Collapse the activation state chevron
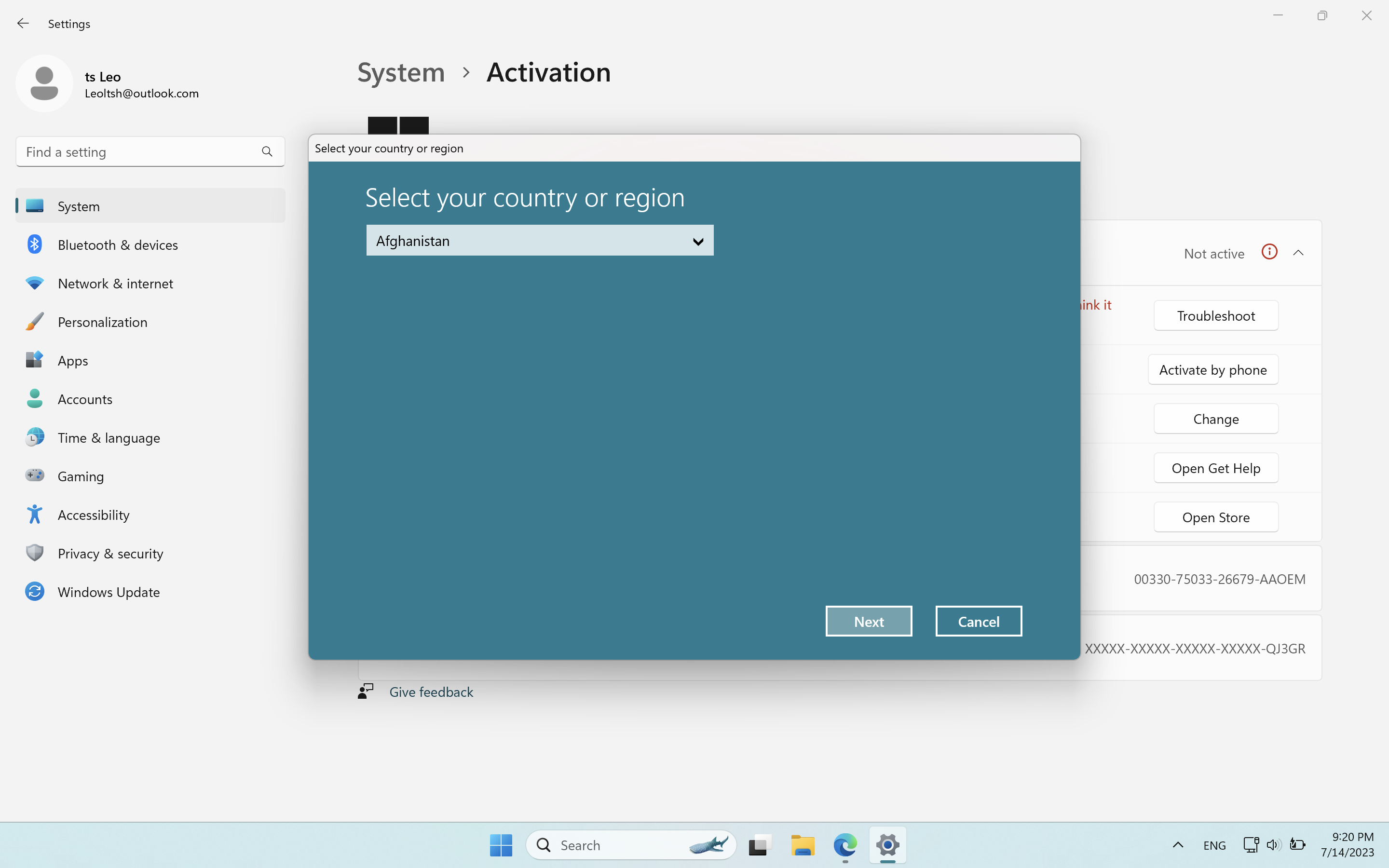 click(1298, 253)
